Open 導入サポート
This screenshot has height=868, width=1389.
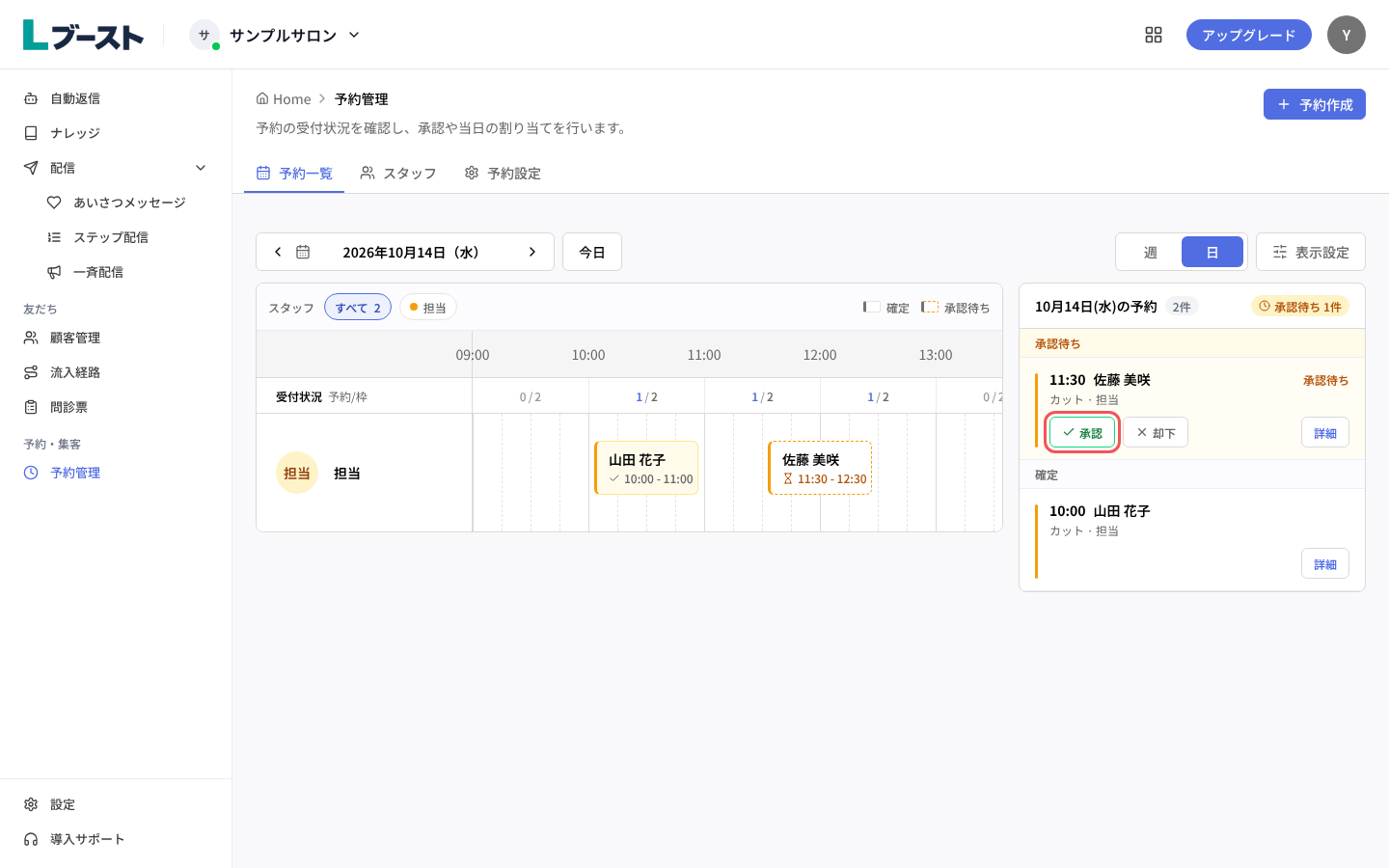[x=116, y=839]
